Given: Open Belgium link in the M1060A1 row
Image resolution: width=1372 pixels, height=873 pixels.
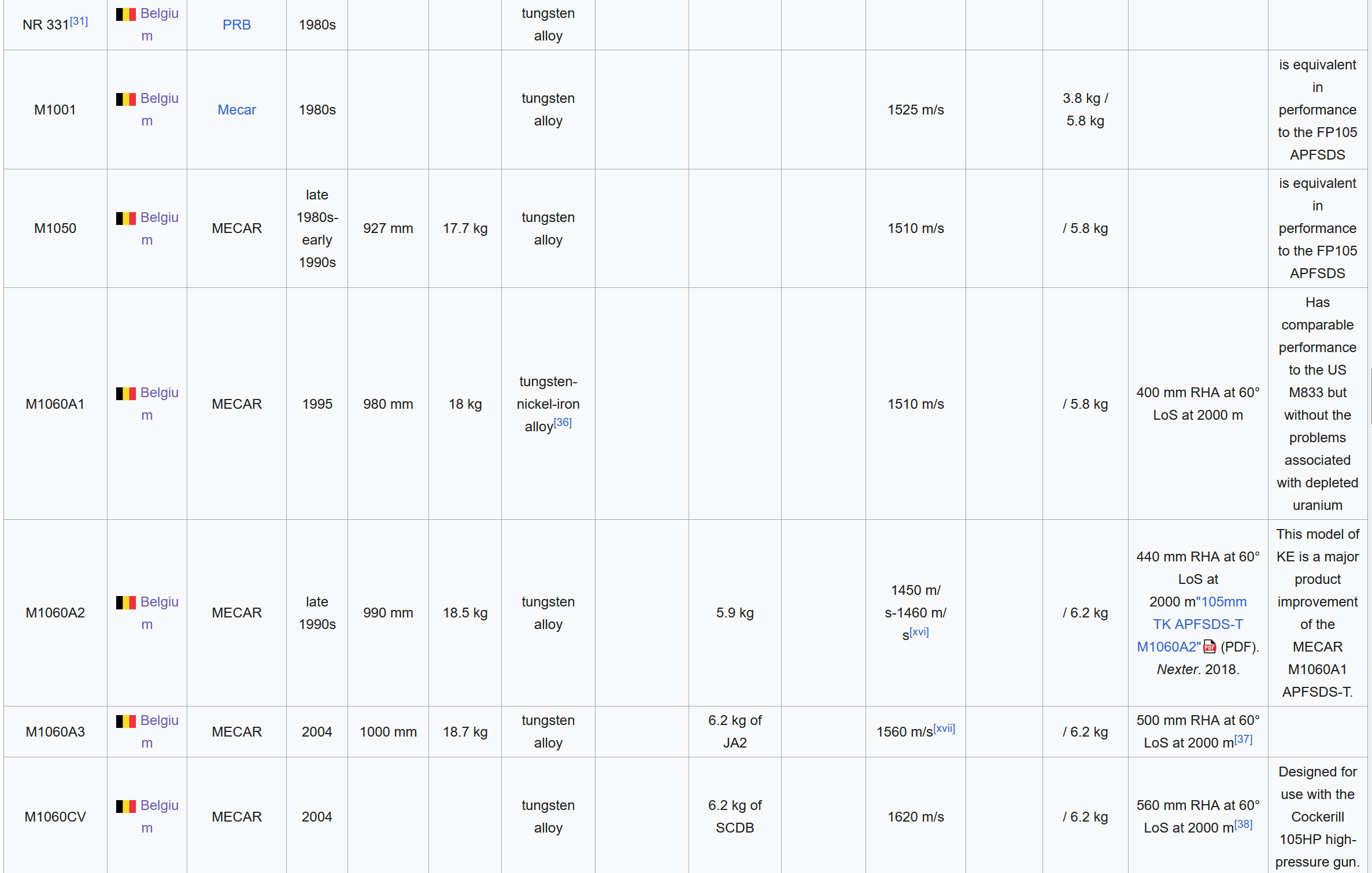Looking at the screenshot, I should point(159,393).
